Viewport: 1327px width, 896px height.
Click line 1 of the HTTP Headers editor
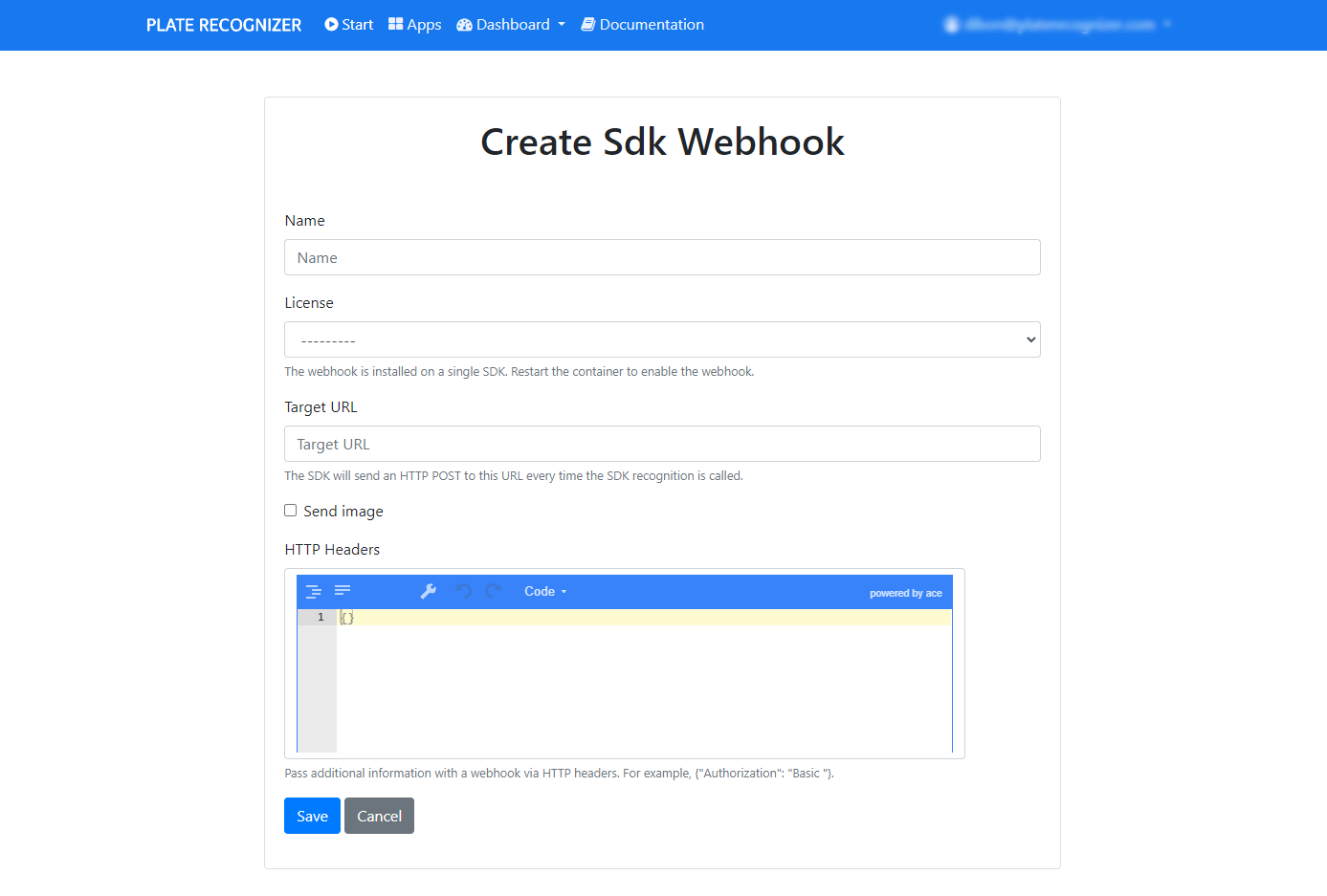(x=641, y=618)
